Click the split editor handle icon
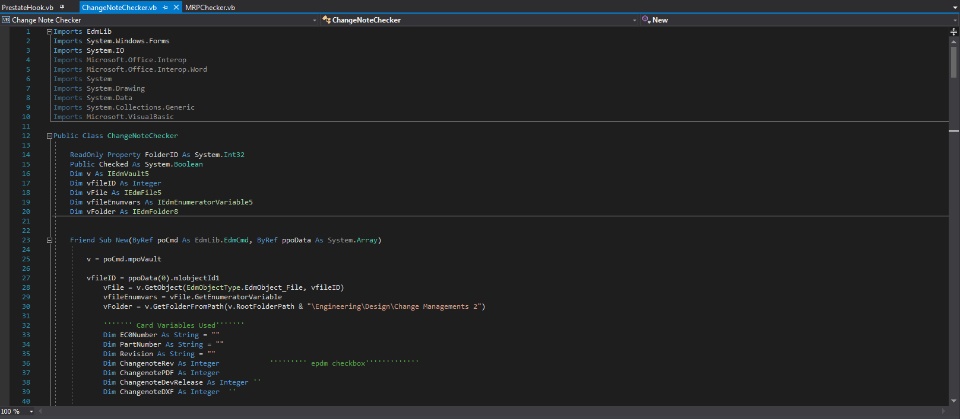 954,32
